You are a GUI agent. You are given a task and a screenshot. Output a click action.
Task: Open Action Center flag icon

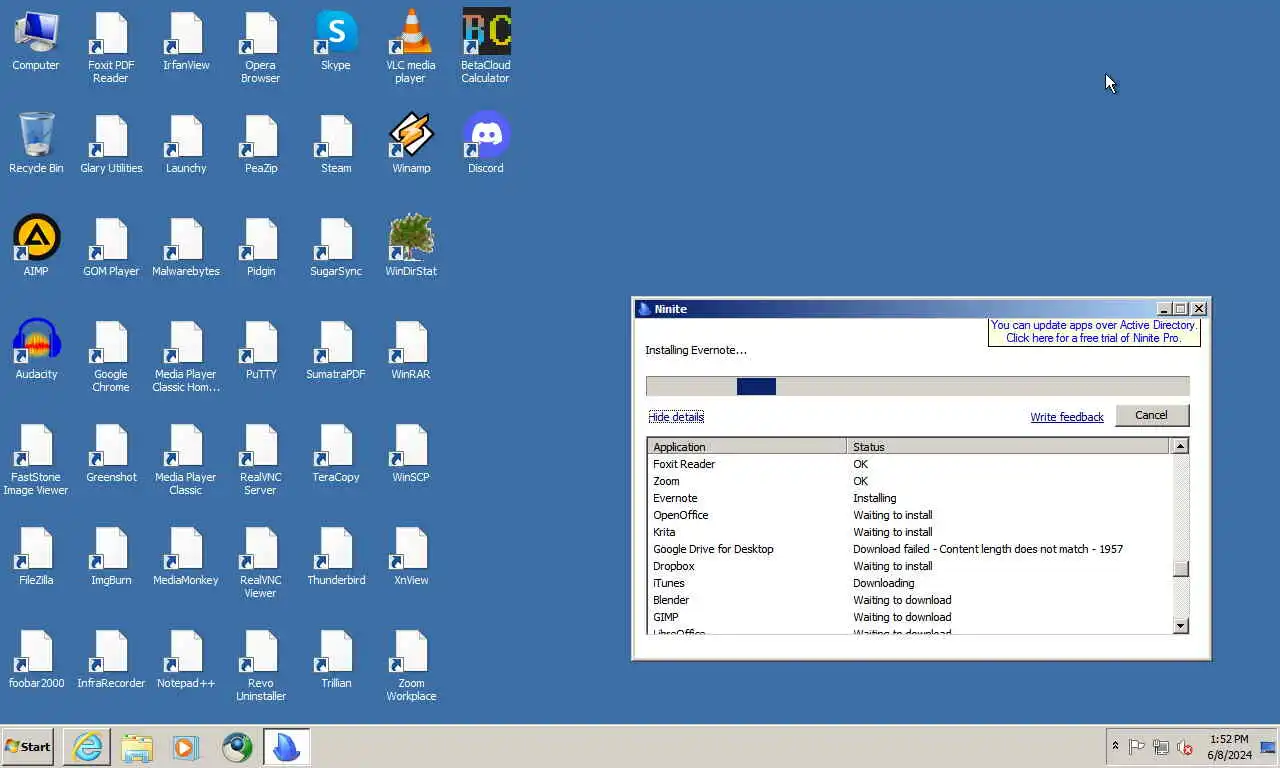tap(1137, 747)
